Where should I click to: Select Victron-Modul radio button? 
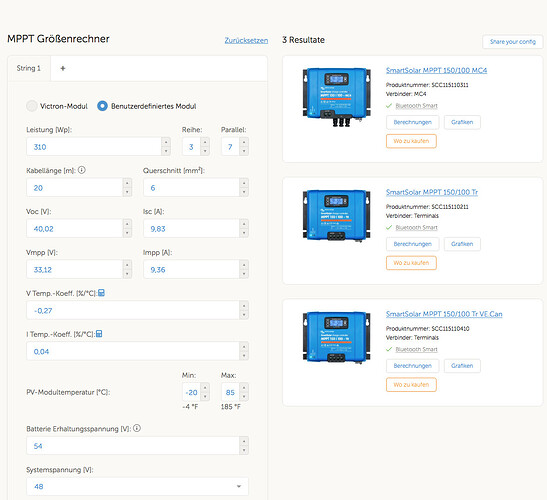pyautogui.click(x=32, y=106)
